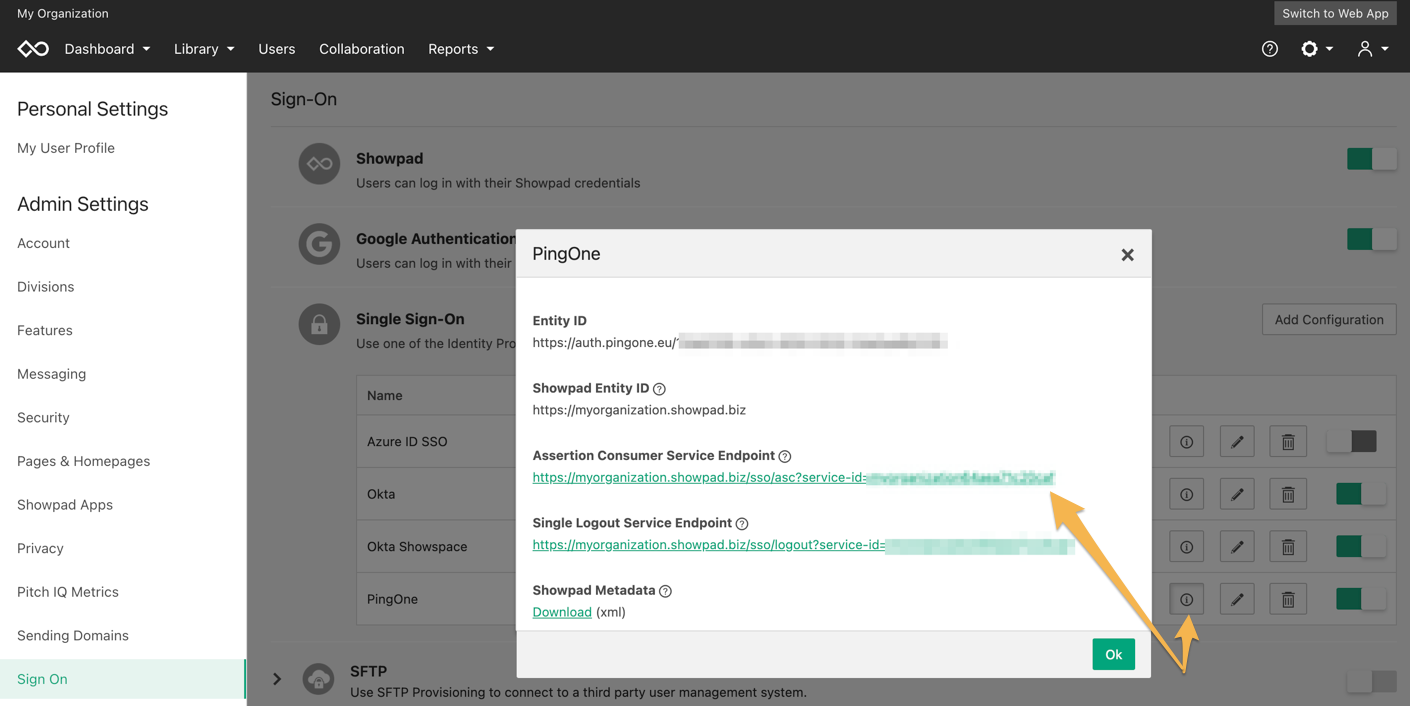Click Switch to Web App button
Image resolution: width=1410 pixels, height=706 pixels.
click(x=1335, y=13)
